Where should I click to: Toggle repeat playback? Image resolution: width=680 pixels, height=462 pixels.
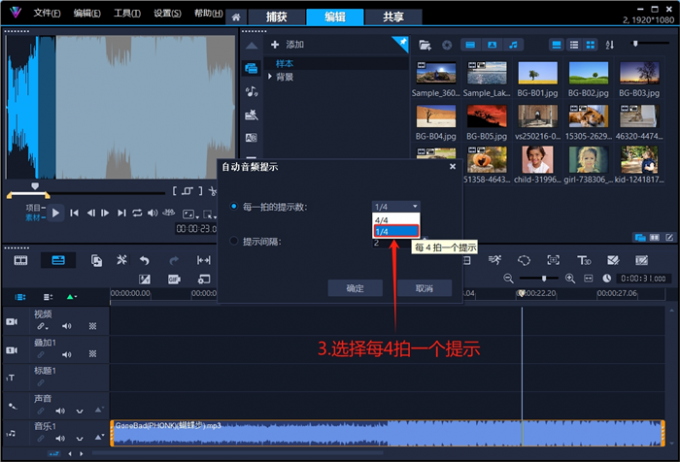(137, 213)
